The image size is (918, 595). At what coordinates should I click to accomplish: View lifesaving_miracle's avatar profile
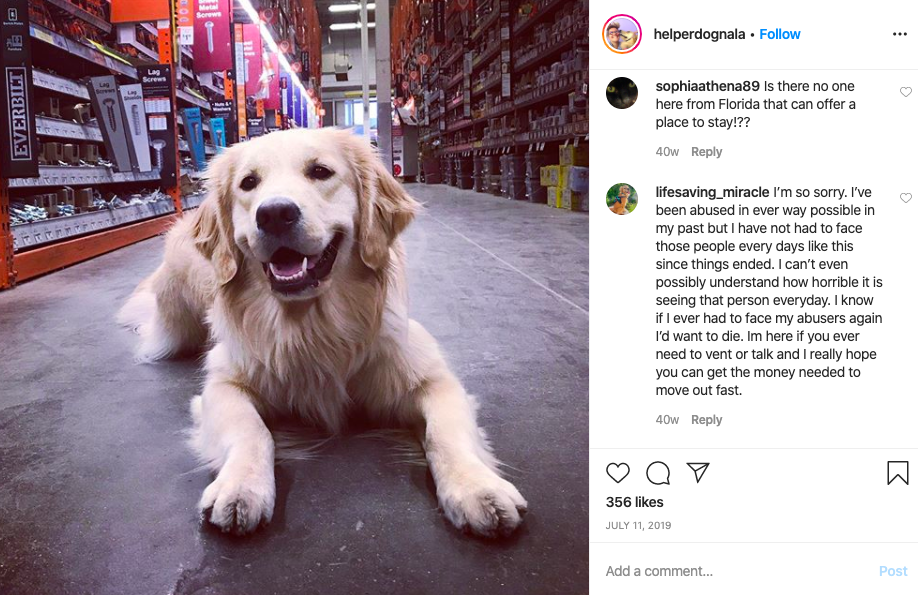[622, 199]
